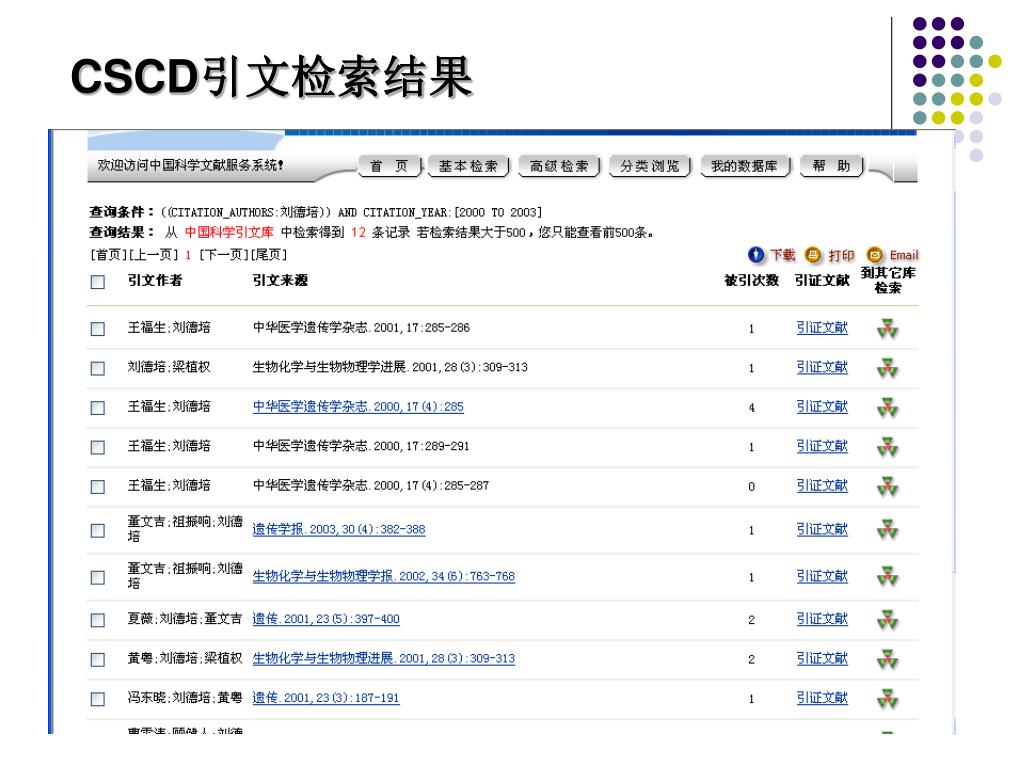Viewport: 1024px width, 768px height.
Task: Click other-database search icon for 中华医学遗传学杂志 2001, 17:285-286
Action: click(x=888, y=328)
